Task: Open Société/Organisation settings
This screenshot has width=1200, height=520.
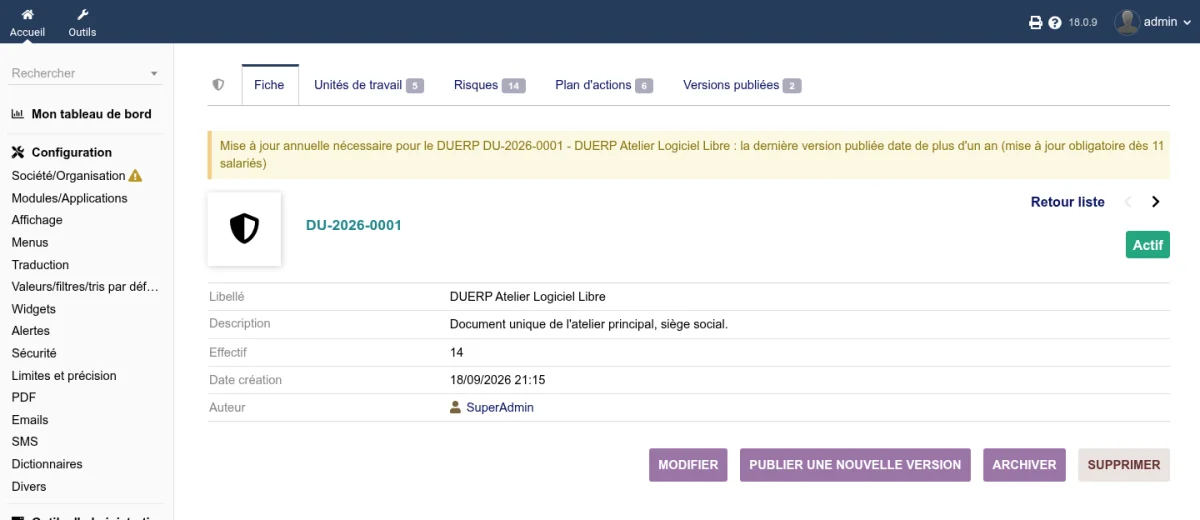Action: click(x=68, y=176)
